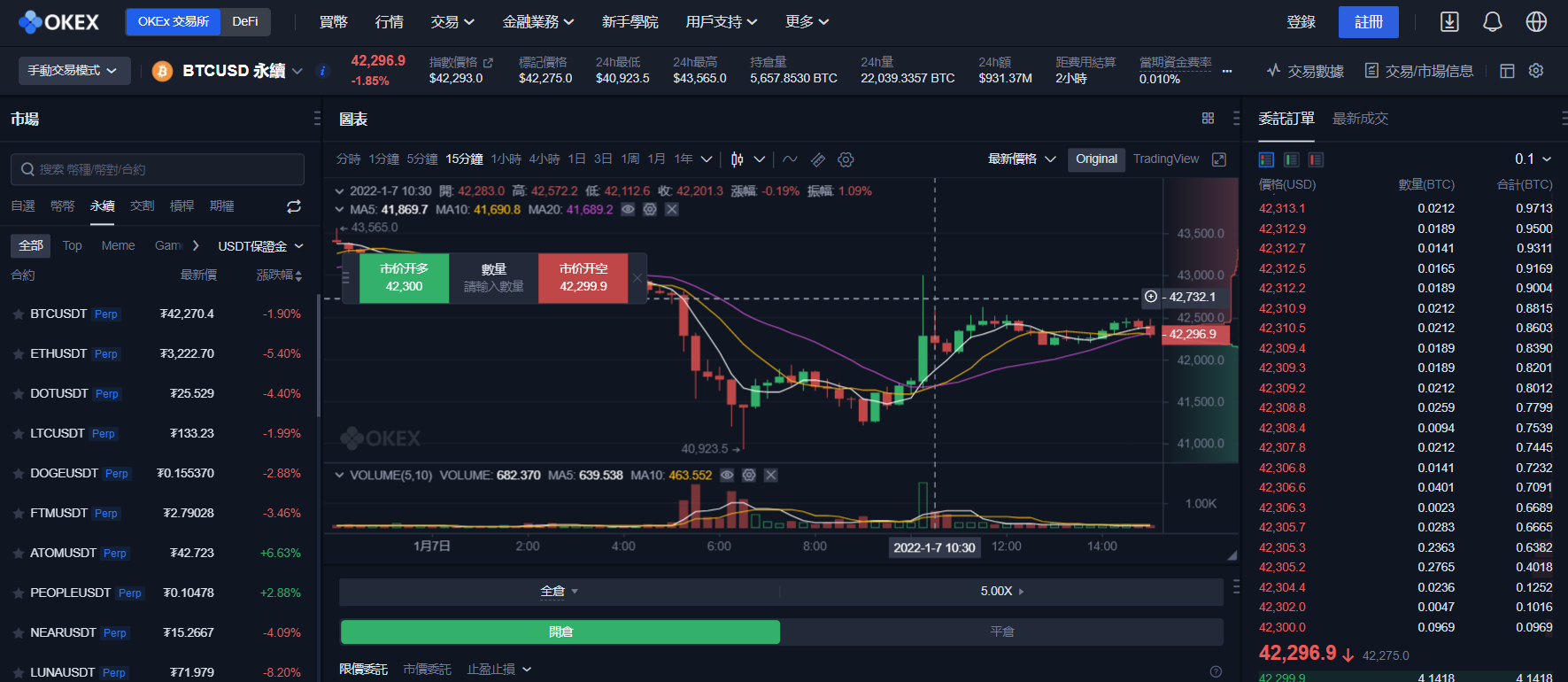Image resolution: width=1568 pixels, height=682 pixels.
Task: Close the quick market order panel
Action: 637,278
